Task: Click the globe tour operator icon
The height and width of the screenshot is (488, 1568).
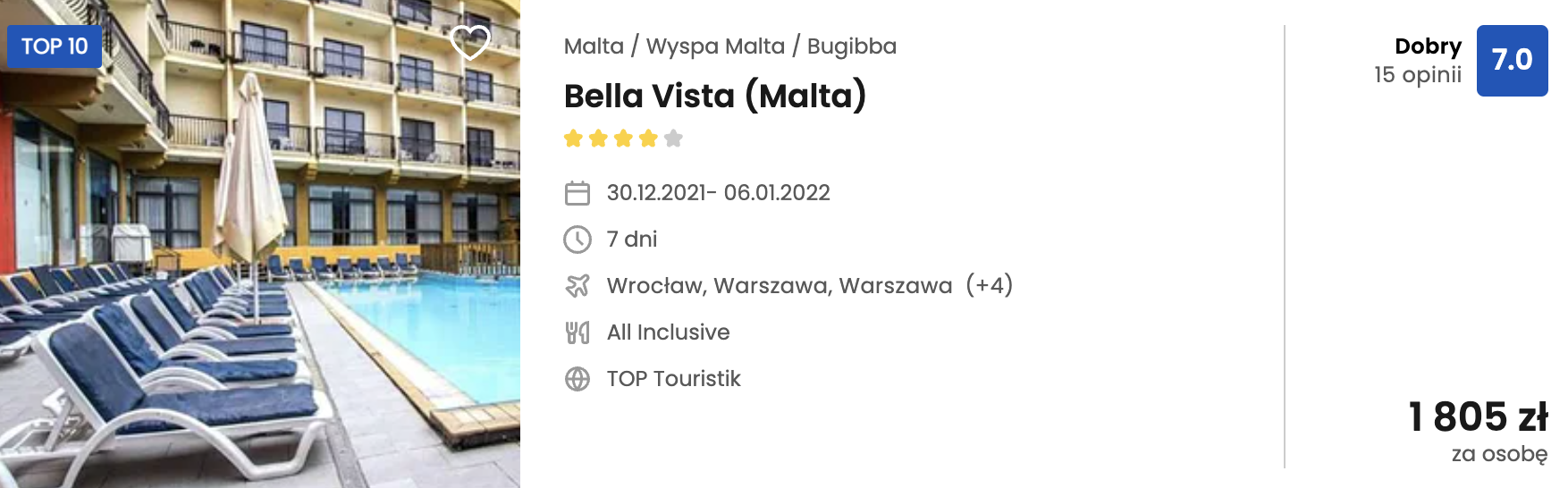Action: click(577, 379)
